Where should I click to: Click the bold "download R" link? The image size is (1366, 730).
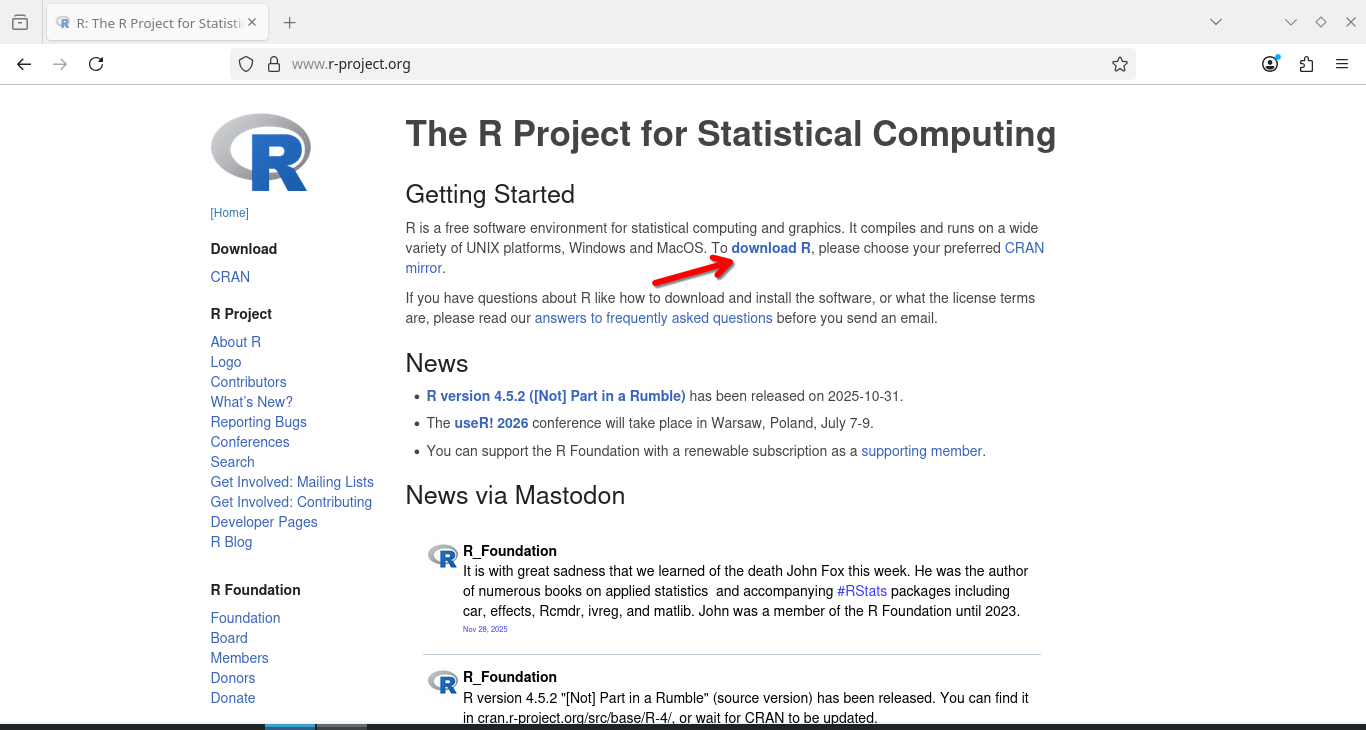770,248
